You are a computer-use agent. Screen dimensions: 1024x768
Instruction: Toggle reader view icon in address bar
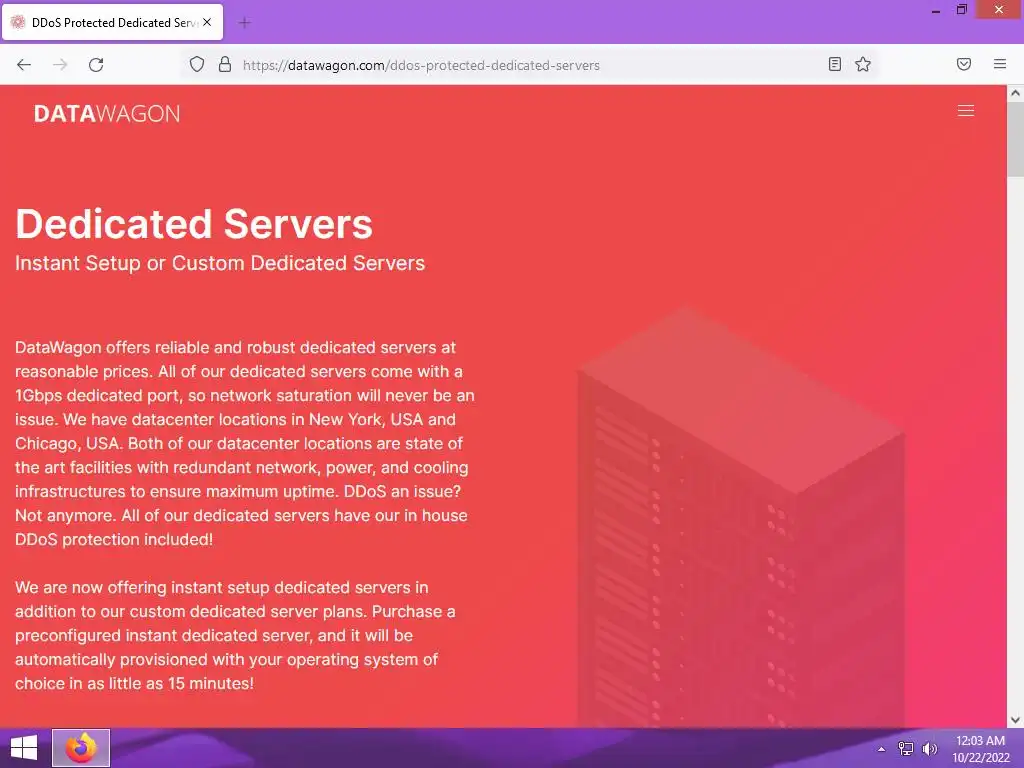pos(834,64)
